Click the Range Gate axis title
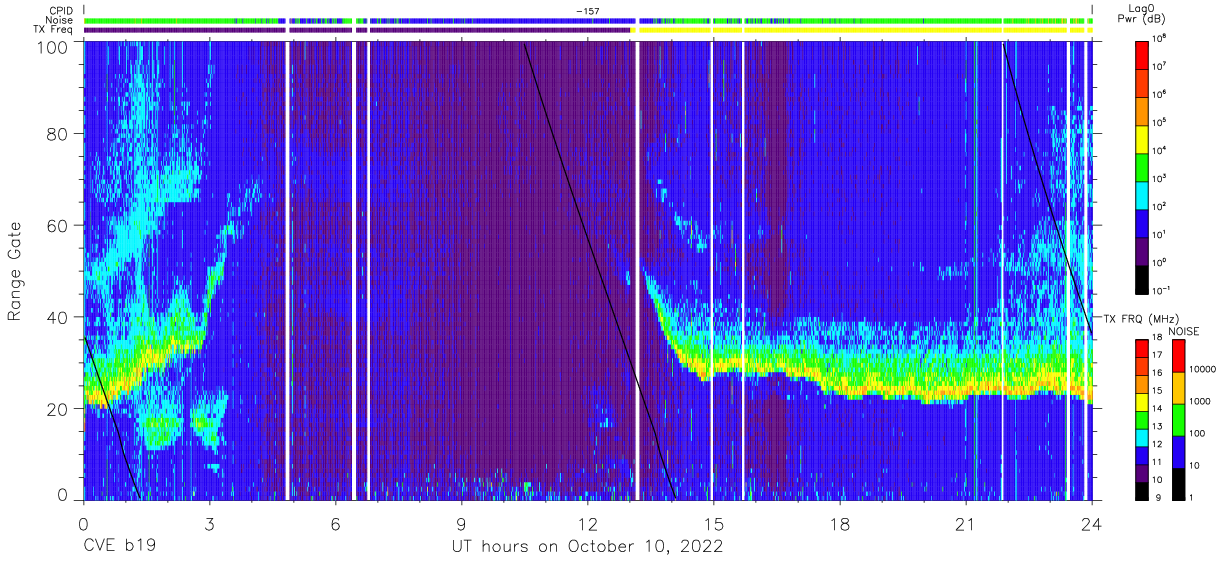1228x567 pixels. [x=15, y=271]
